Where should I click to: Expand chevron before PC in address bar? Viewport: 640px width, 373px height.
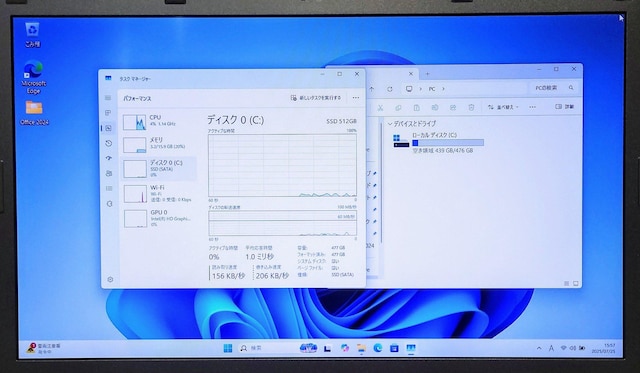coord(420,89)
